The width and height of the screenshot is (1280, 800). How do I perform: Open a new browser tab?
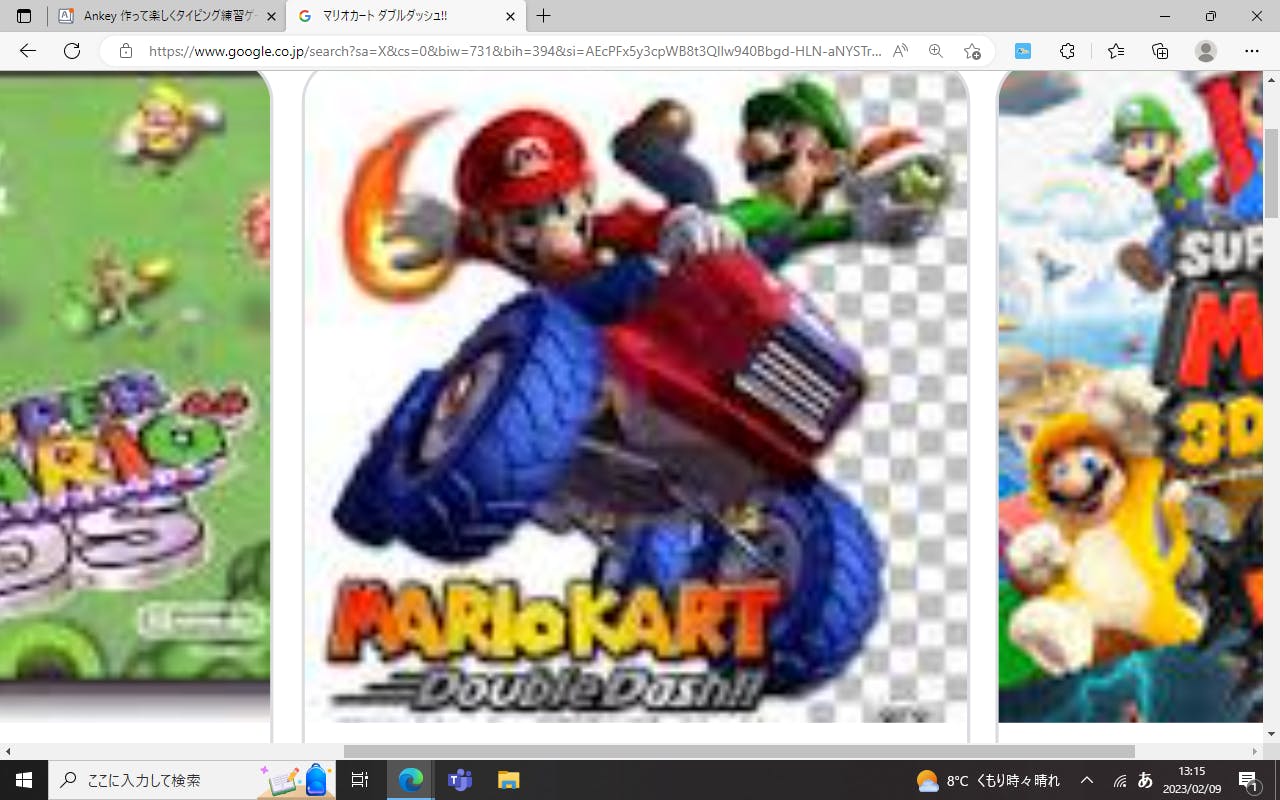[x=543, y=16]
